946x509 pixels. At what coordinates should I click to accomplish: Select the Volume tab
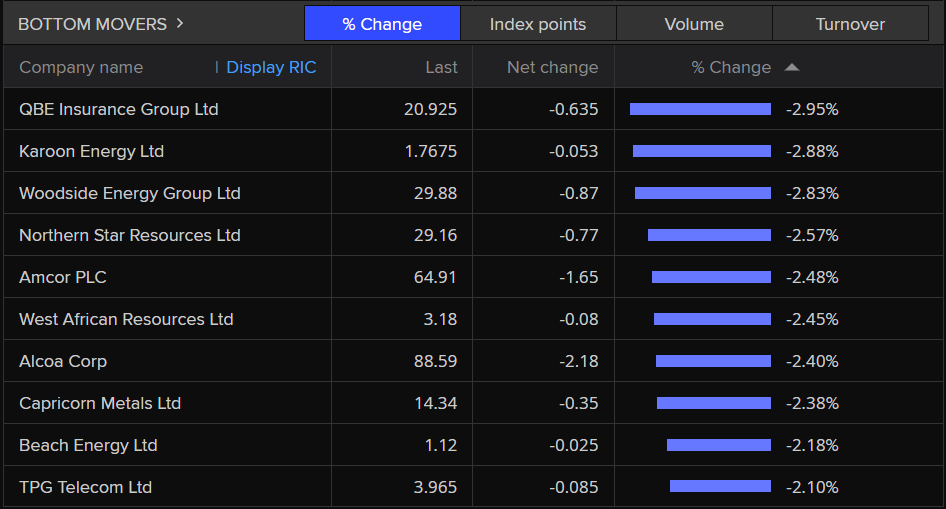click(x=694, y=24)
